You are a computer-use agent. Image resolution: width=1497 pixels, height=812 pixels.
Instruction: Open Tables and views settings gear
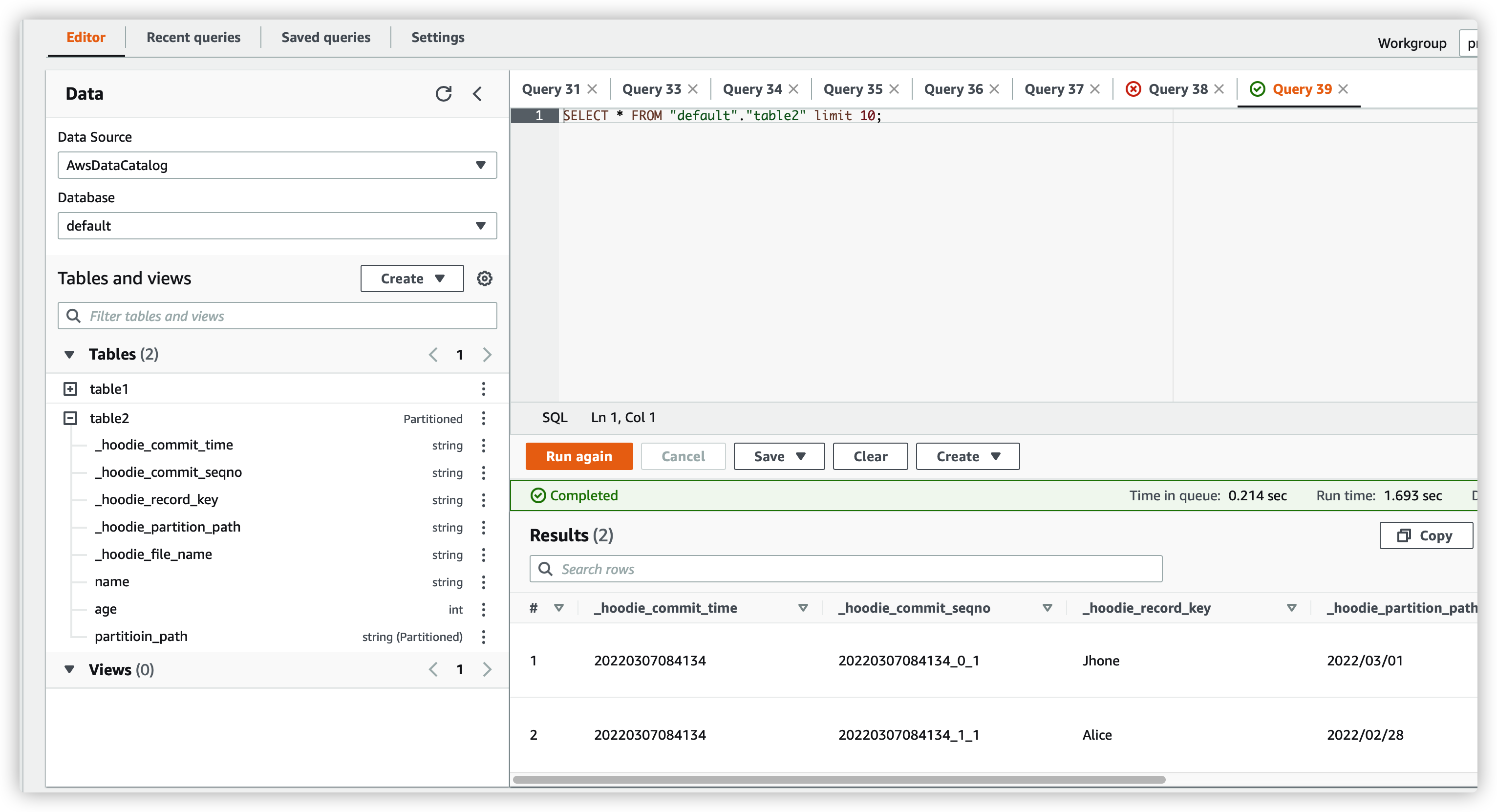click(x=485, y=278)
